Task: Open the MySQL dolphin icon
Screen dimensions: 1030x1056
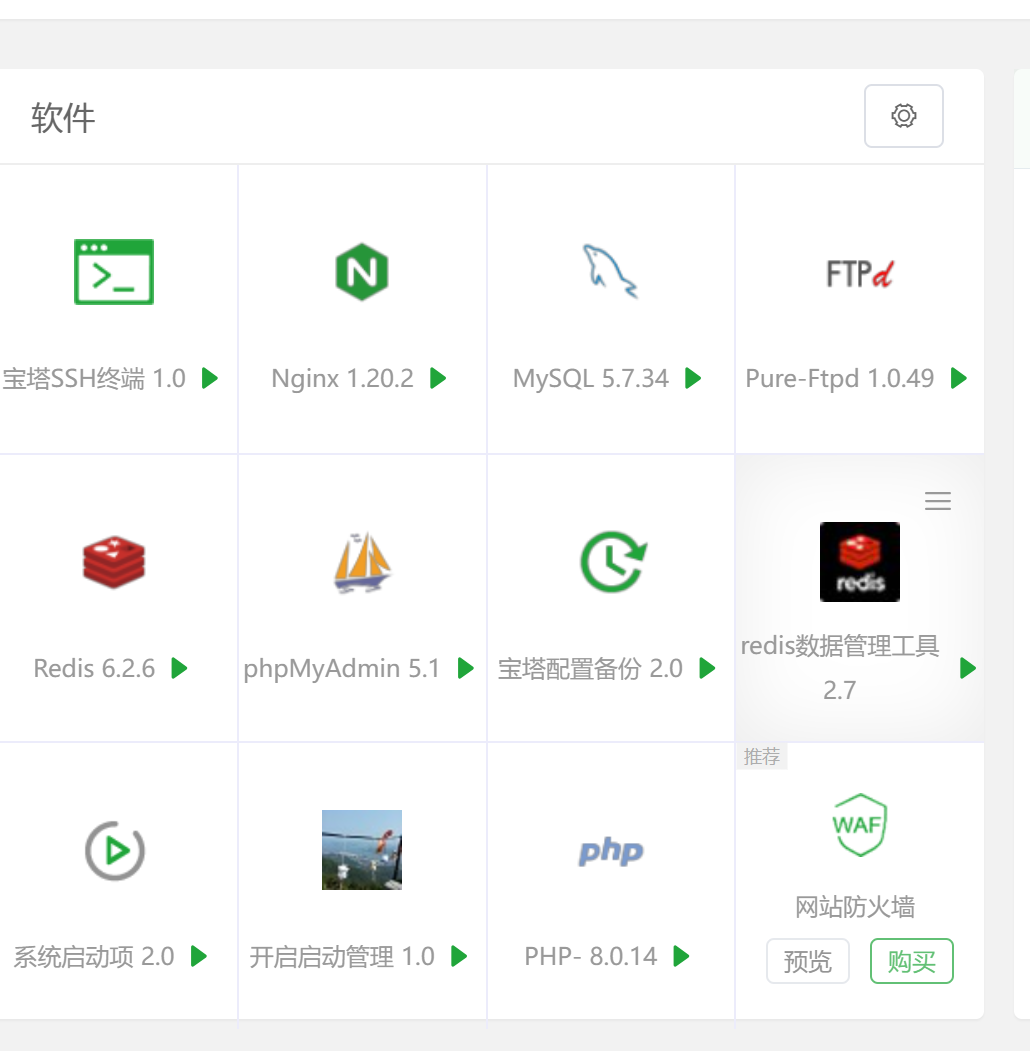Action: [610, 271]
